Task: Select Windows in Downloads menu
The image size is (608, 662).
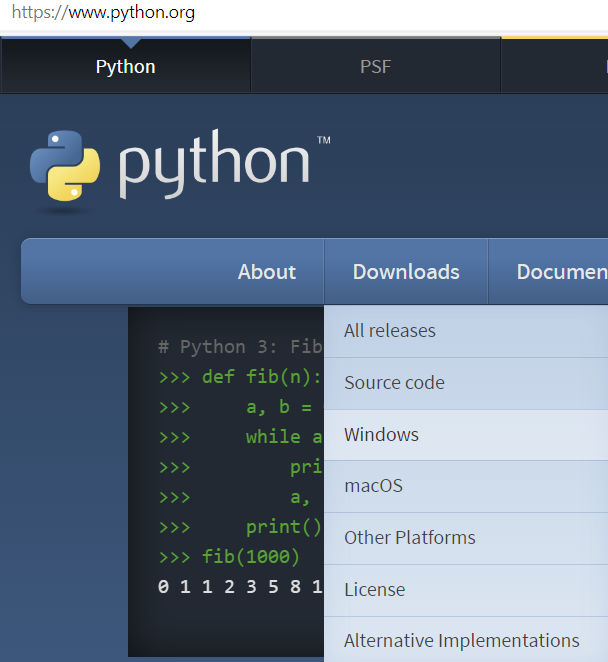Action: [x=466, y=435]
